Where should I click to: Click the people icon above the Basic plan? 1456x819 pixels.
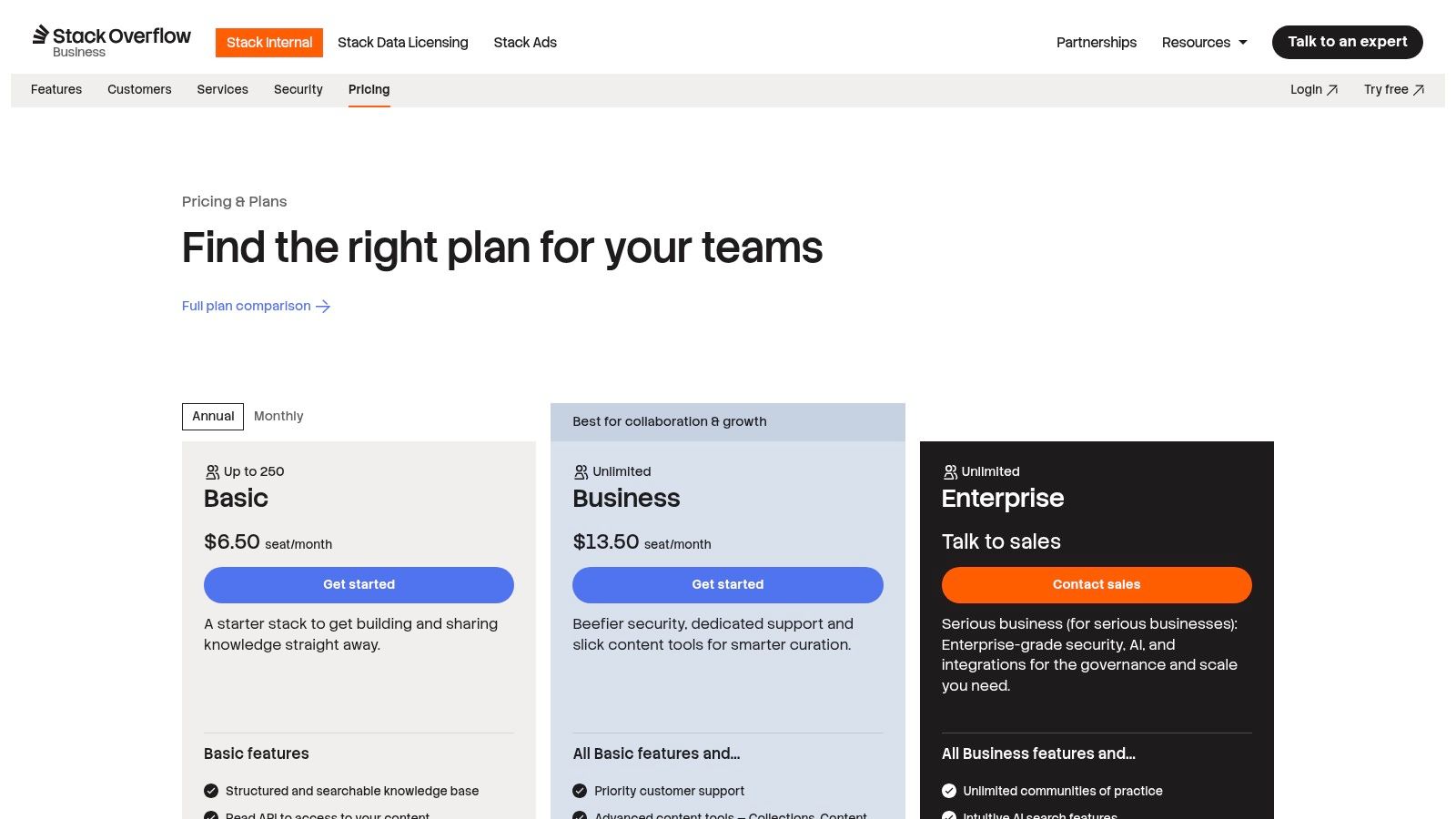(210, 471)
